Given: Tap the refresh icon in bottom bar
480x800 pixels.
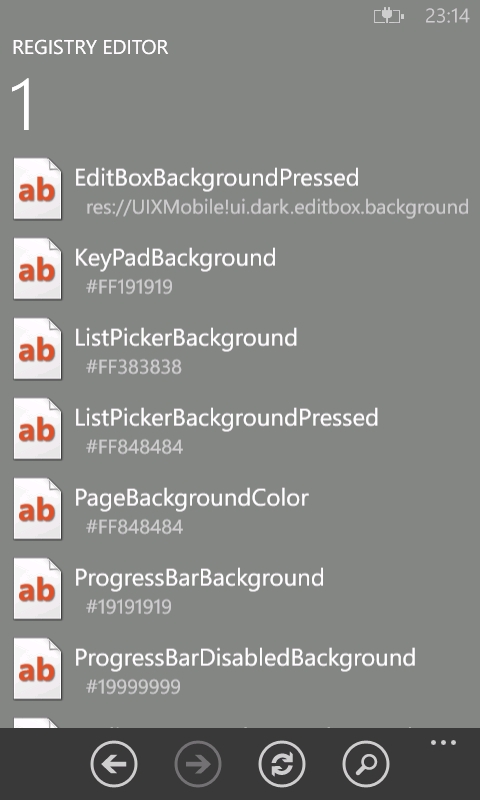Looking at the screenshot, I should [x=282, y=764].
